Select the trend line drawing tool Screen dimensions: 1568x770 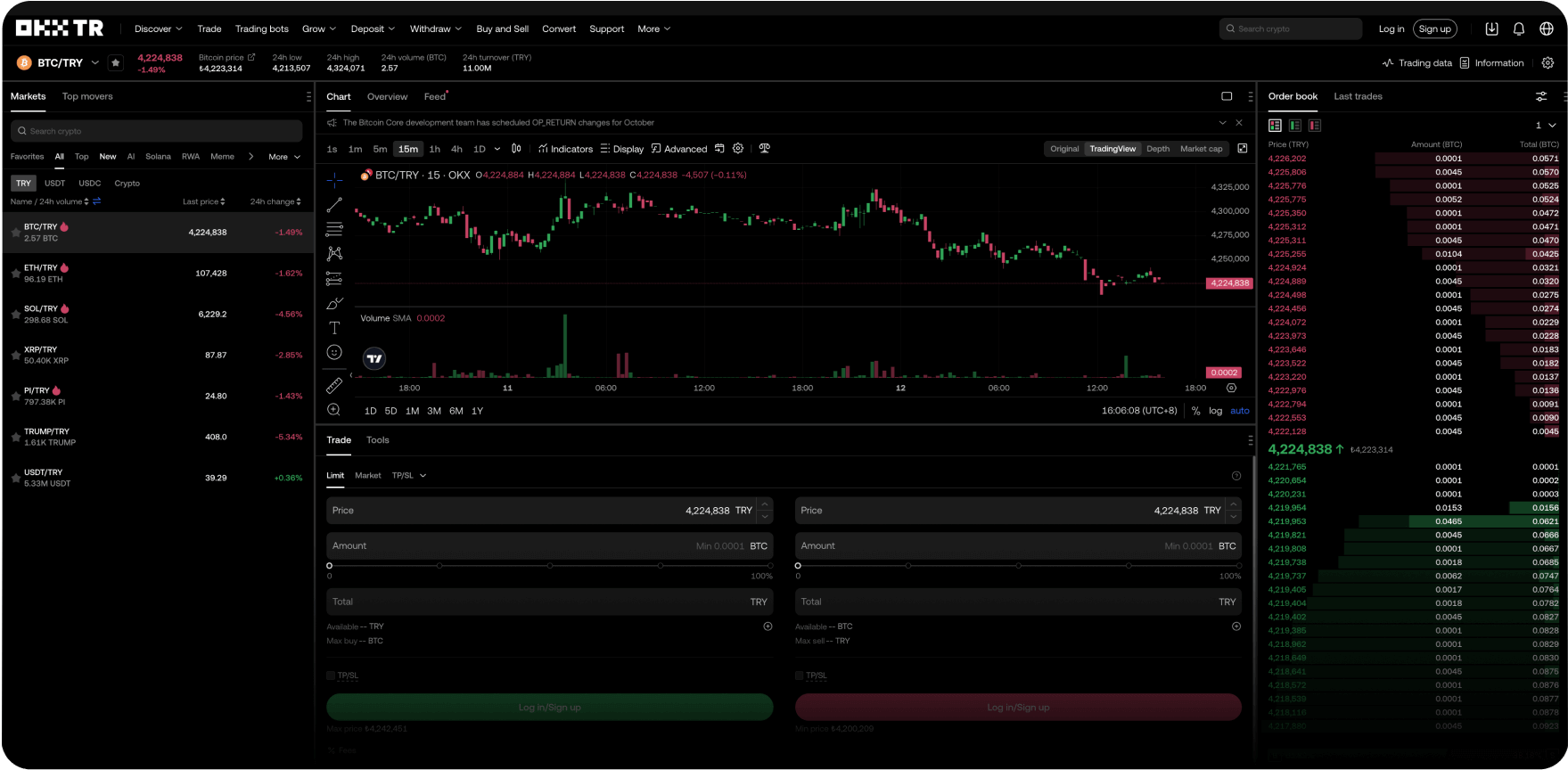pos(334,205)
